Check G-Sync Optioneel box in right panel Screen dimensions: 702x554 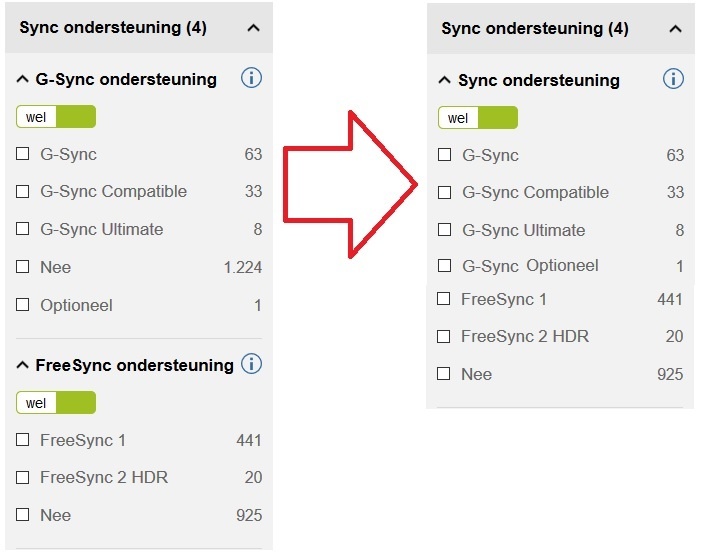pyautogui.click(x=444, y=265)
